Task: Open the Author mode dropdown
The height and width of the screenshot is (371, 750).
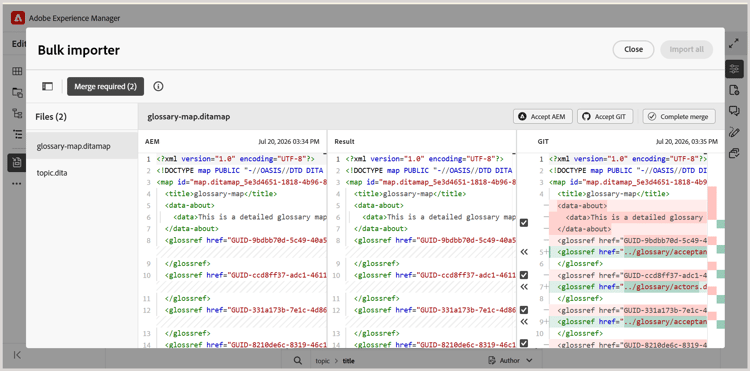Action: 510,360
